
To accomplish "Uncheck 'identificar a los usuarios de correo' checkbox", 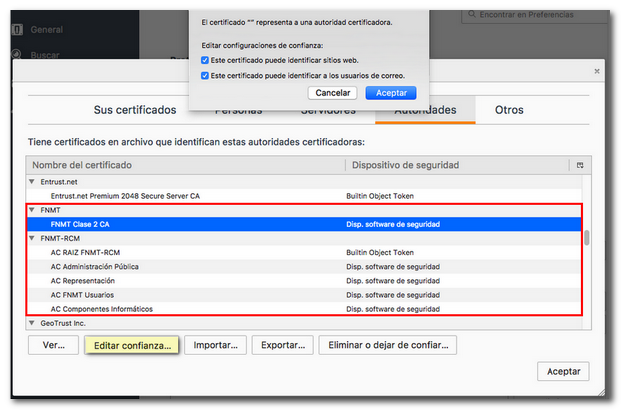I will [205, 75].
